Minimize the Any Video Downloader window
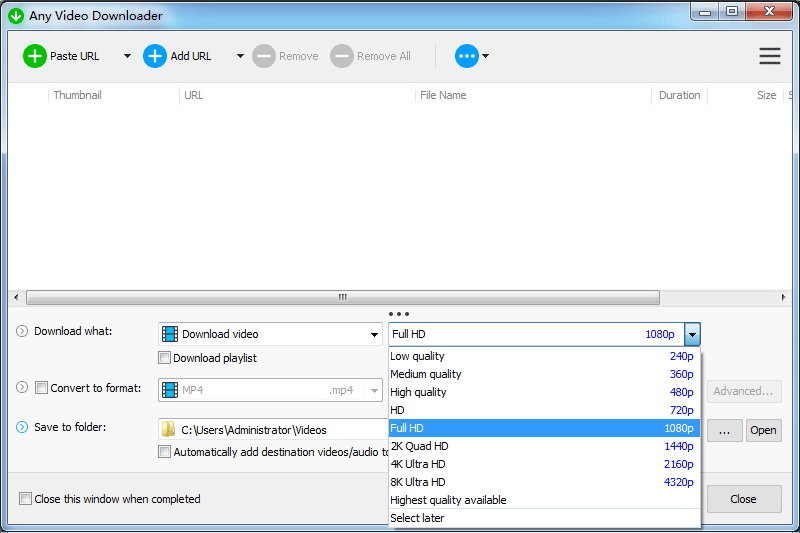This screenshot has height=533, width=800. [705, 12]
